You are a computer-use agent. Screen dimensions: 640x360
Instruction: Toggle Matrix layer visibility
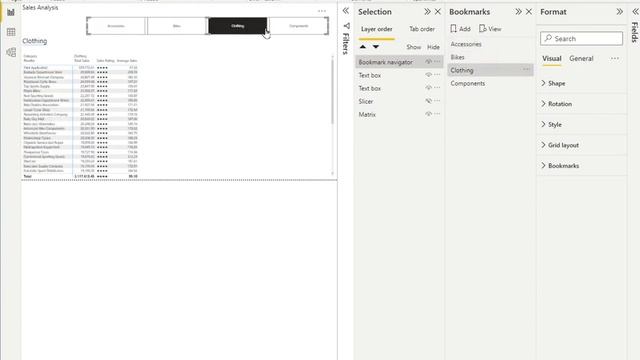point(428,114)
